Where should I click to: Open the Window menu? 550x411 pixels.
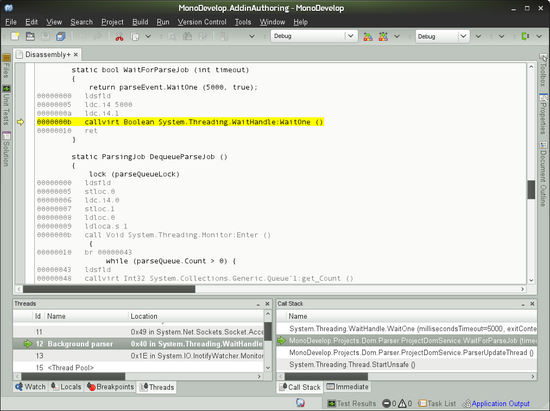272,22
